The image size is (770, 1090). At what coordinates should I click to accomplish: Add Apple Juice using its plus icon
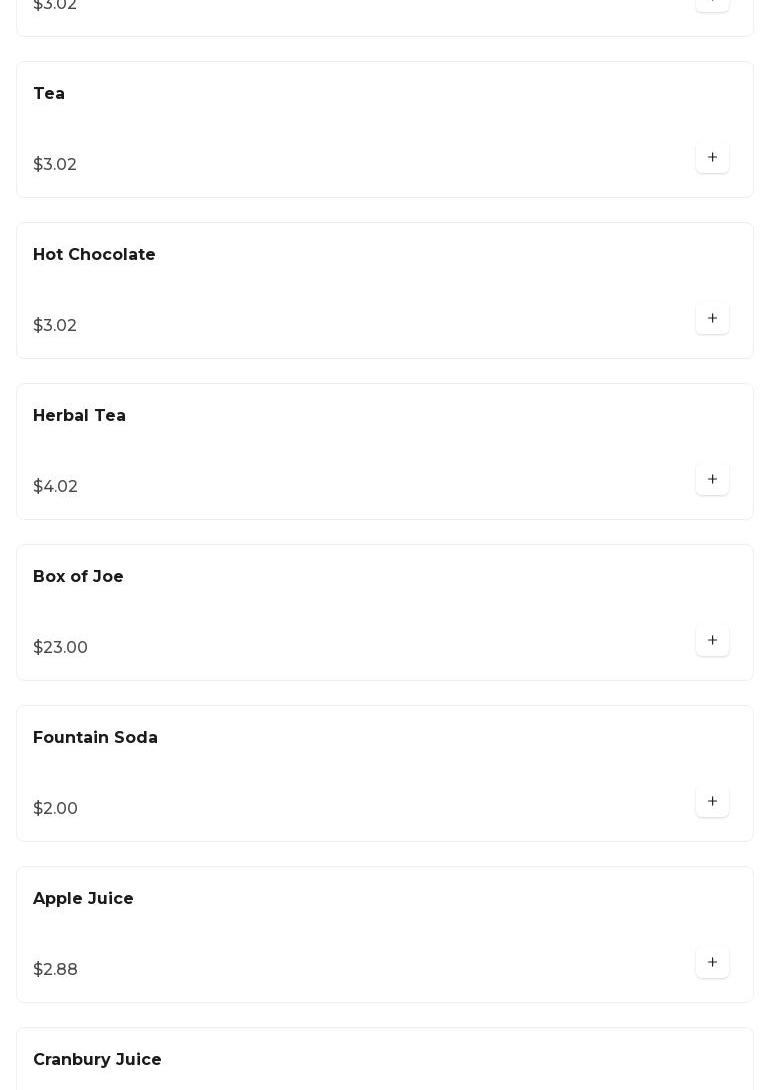point(712,962)
